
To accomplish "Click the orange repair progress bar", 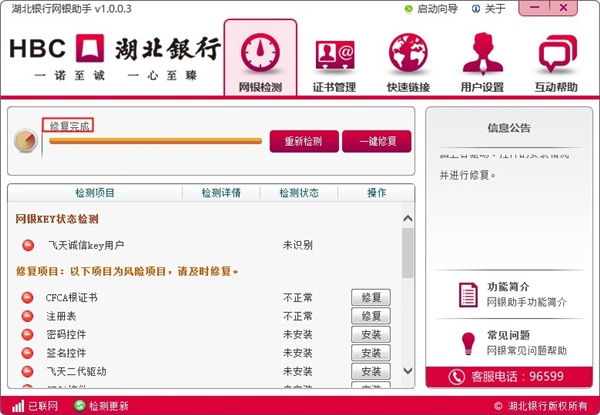I will click(155, 141).
